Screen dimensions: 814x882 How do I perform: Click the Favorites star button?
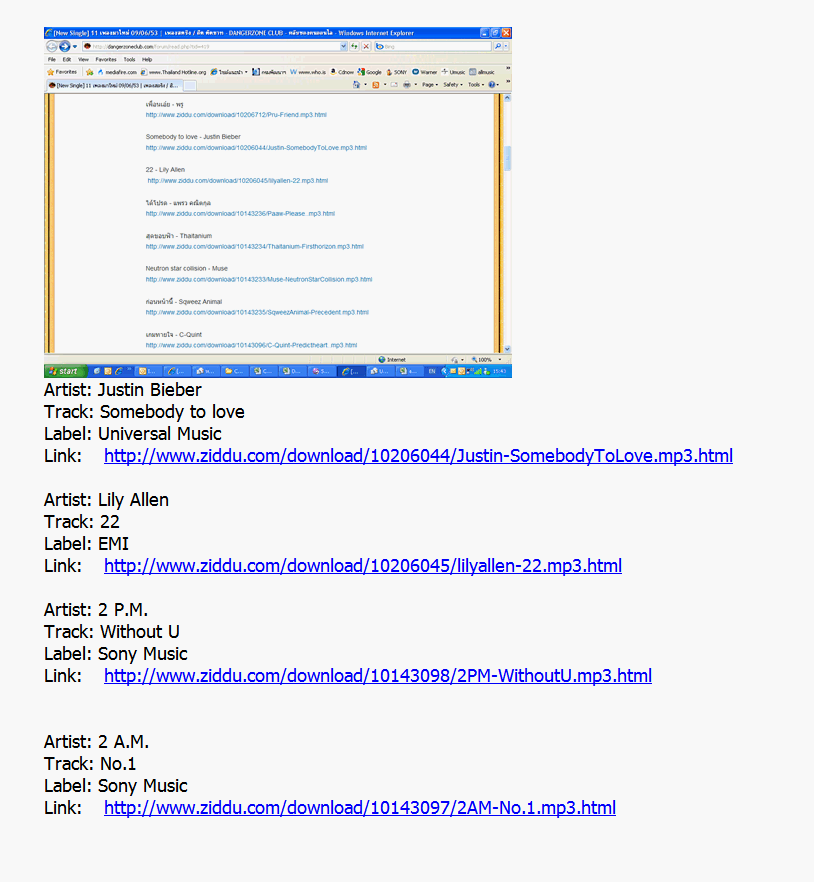62,72
